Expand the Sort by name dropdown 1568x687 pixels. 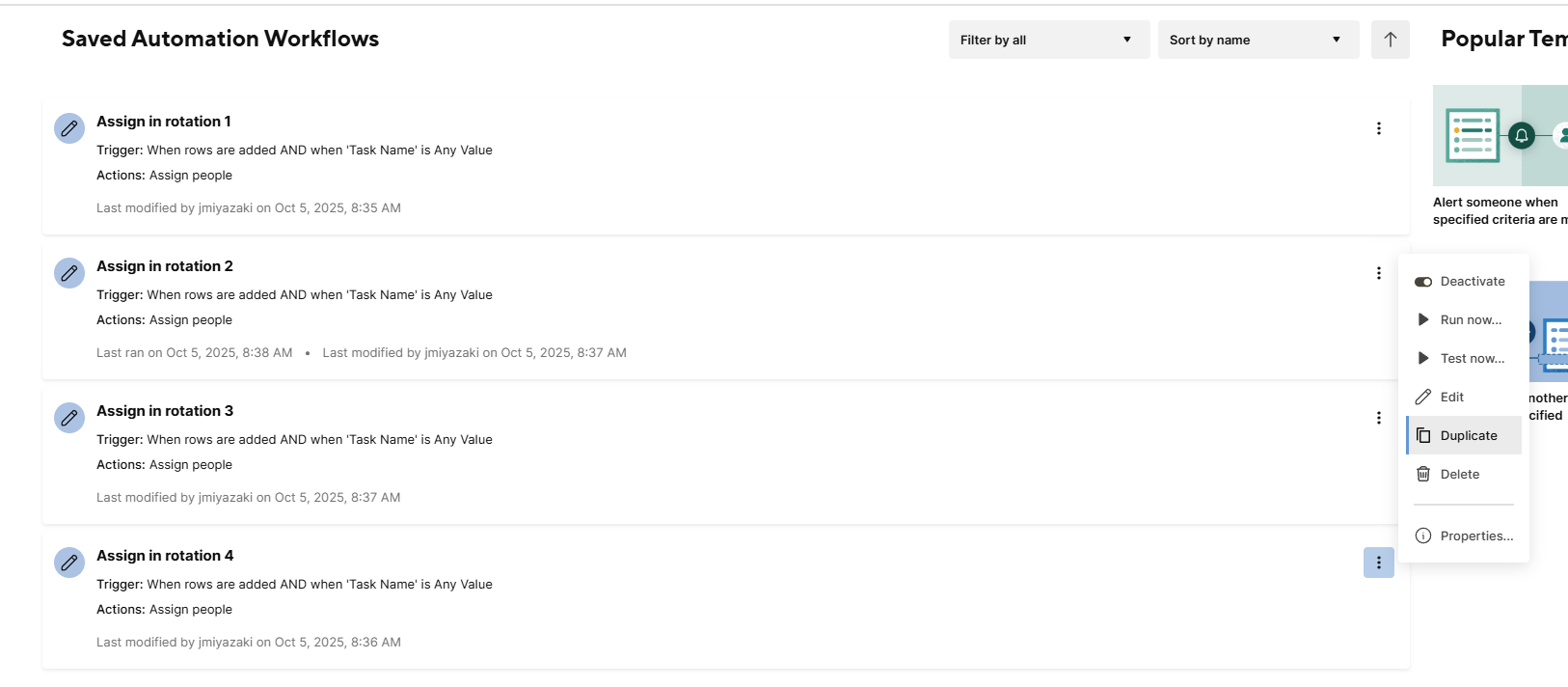point(1258,40)
